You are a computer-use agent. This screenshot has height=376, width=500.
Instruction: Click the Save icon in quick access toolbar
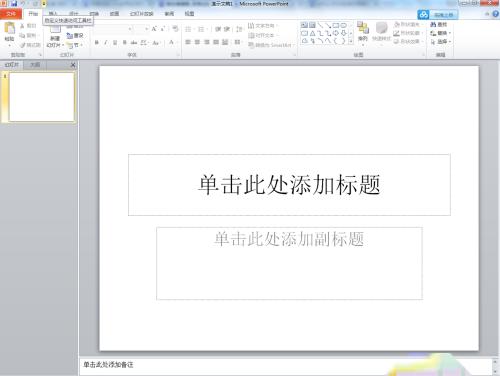click(x=14, y=3)
